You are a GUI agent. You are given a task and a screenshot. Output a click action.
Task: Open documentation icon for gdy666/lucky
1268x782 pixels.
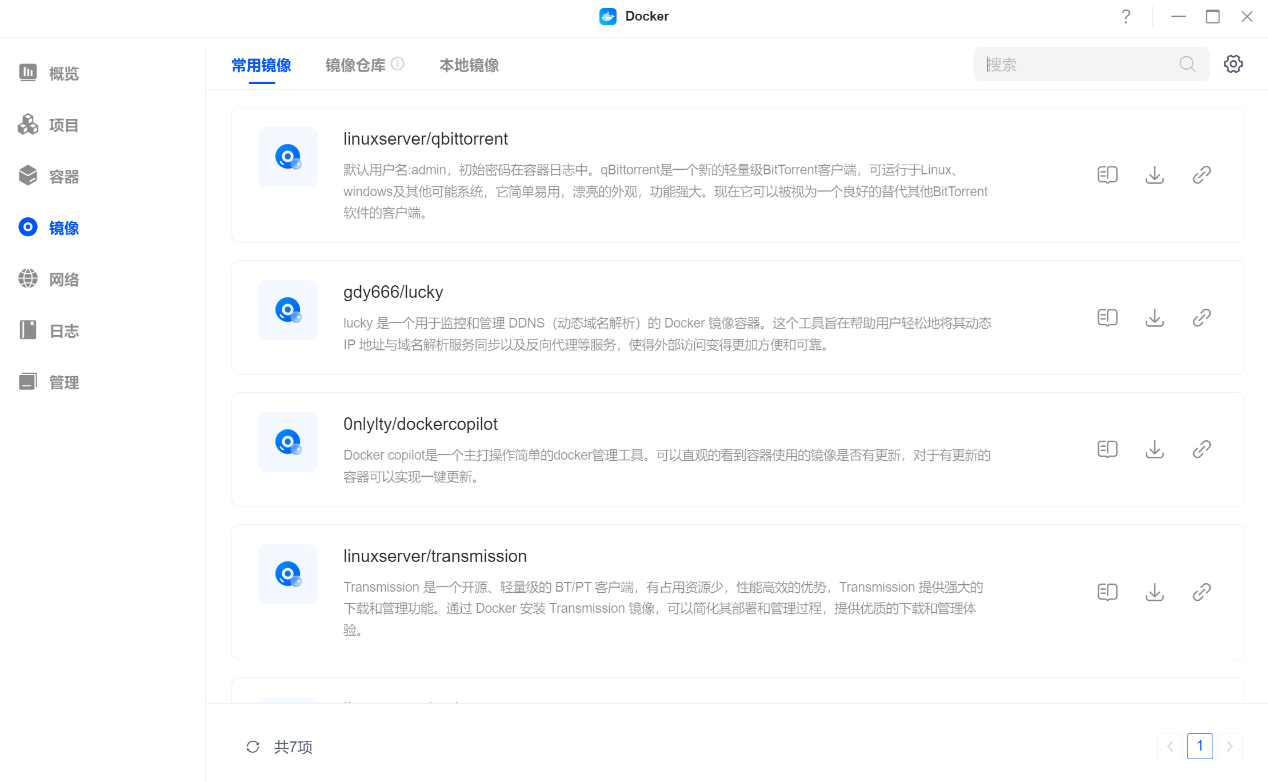[x=1107, y=318]
